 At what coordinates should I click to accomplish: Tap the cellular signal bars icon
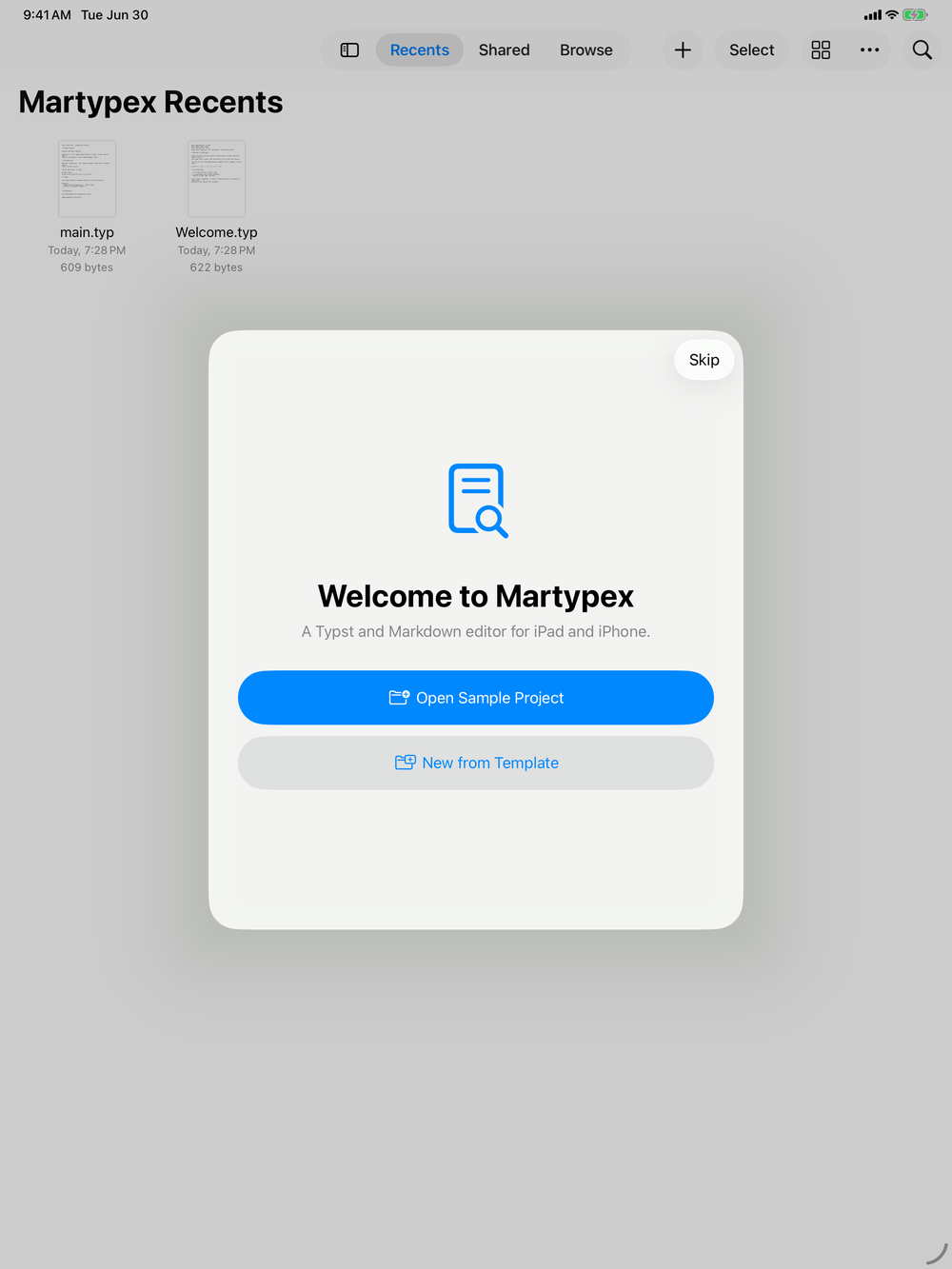coord(873,15)
